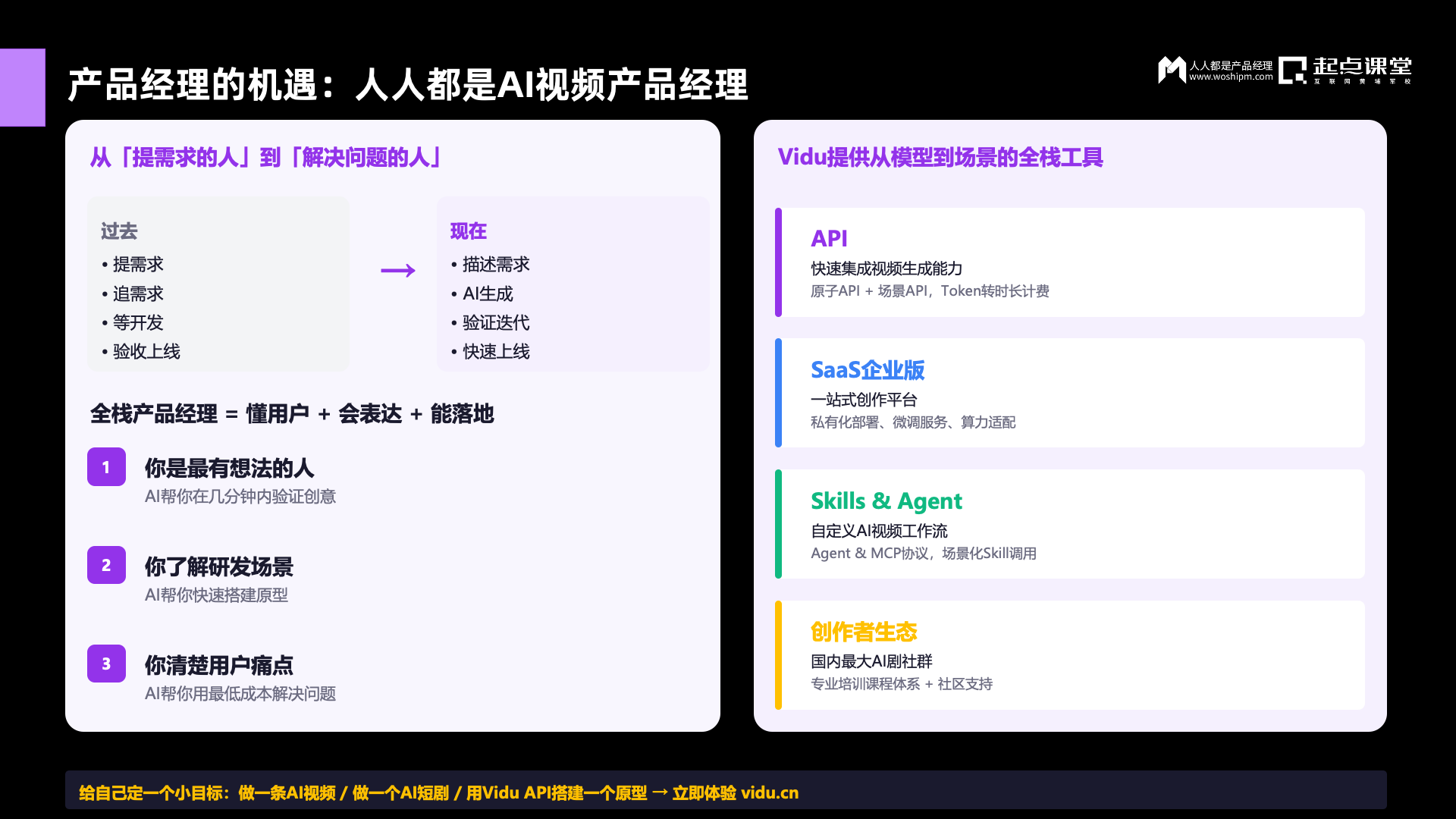The image size is (1456, 819).
Task: Click the text 你是最有想法的人
Action: [229, 469]
